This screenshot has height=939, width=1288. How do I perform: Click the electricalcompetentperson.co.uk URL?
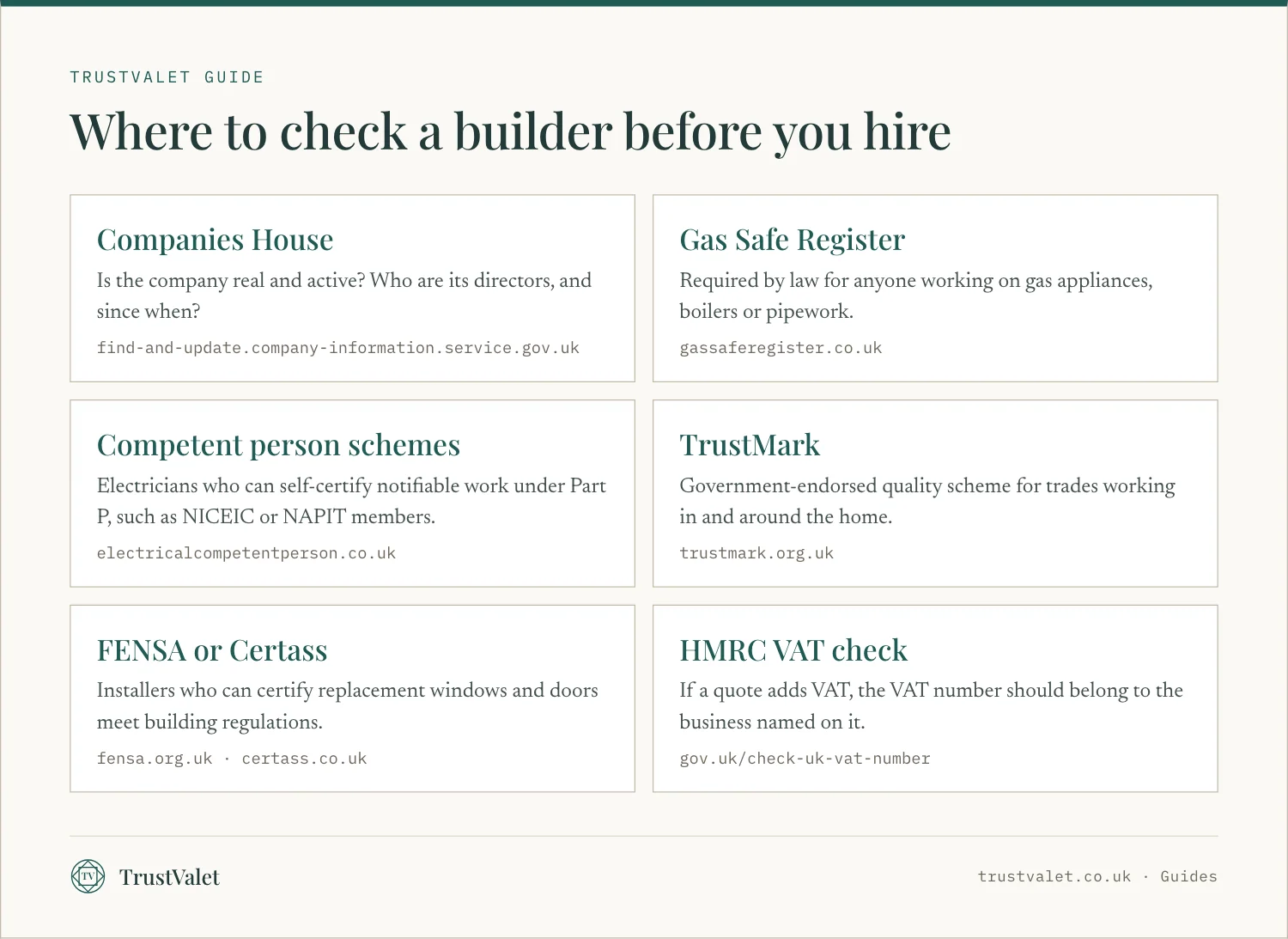point(246,553)
